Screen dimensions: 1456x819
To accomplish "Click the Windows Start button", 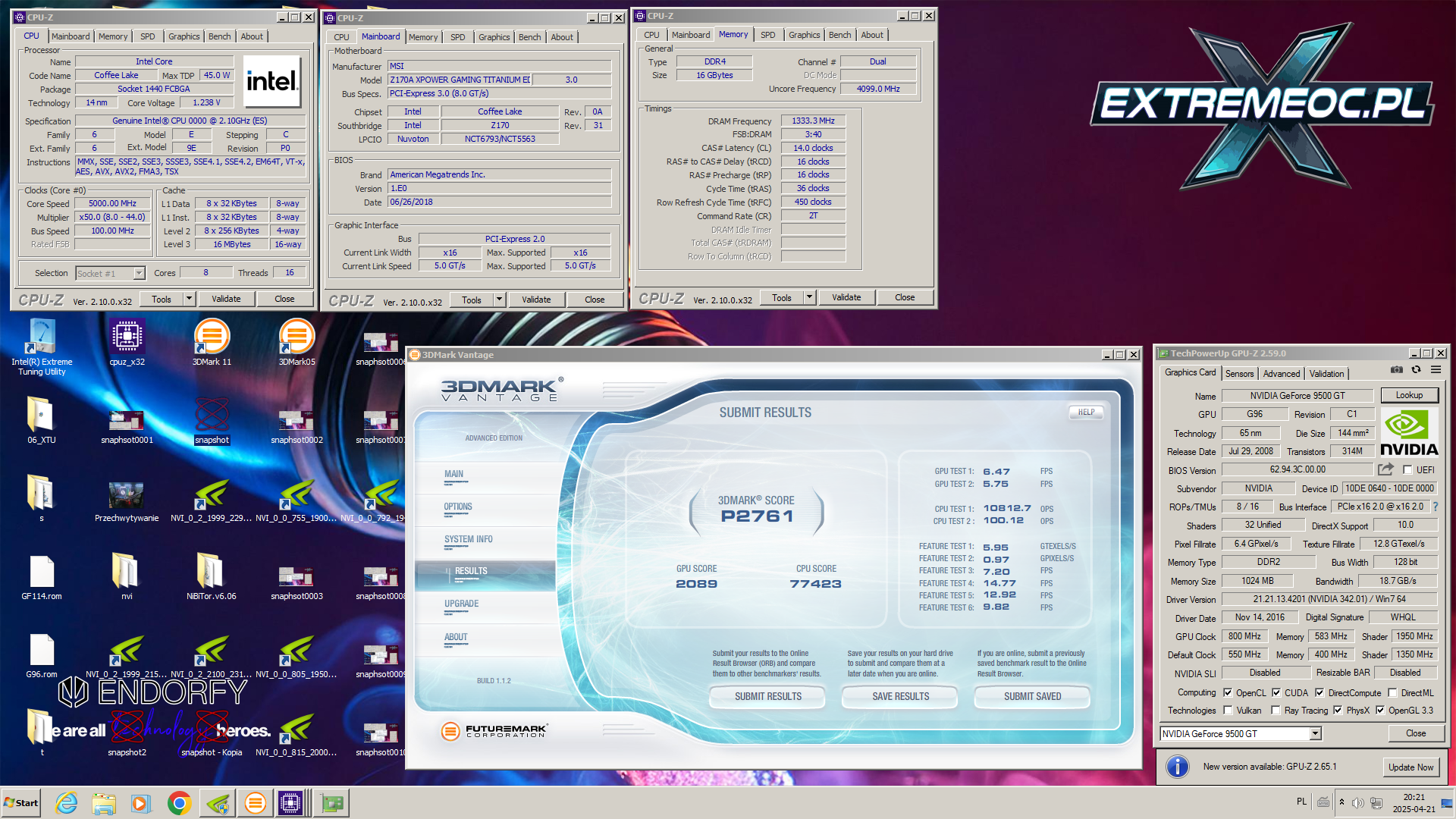I will pos(21,803).
